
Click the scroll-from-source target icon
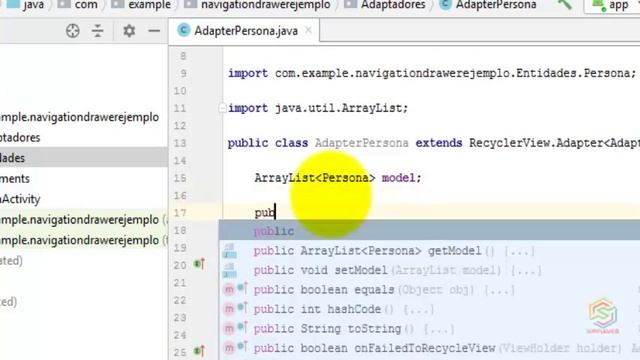point(73,31)
